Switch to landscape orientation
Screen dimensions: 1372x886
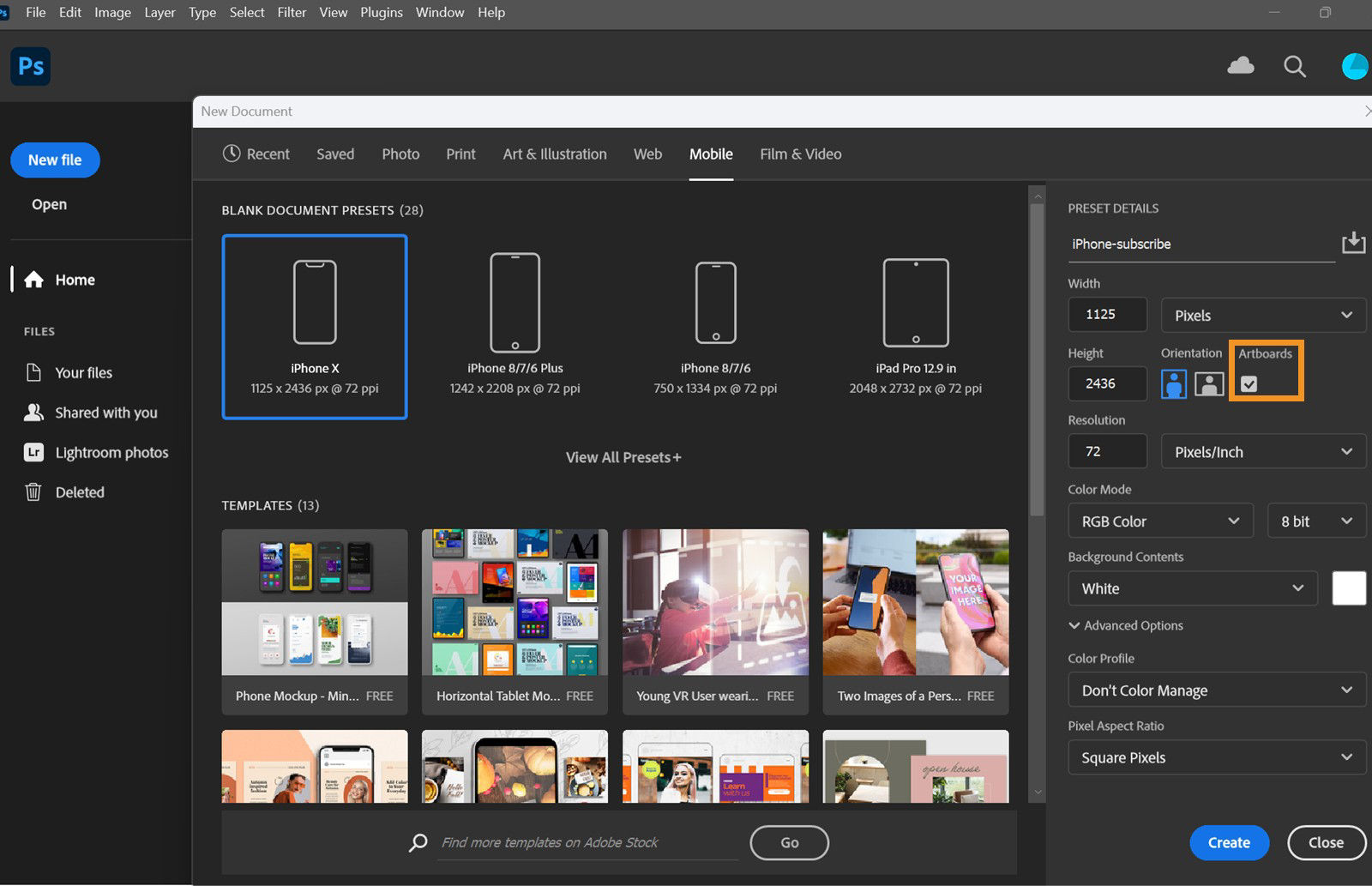pyautogui.click(x=1209, y=383)
